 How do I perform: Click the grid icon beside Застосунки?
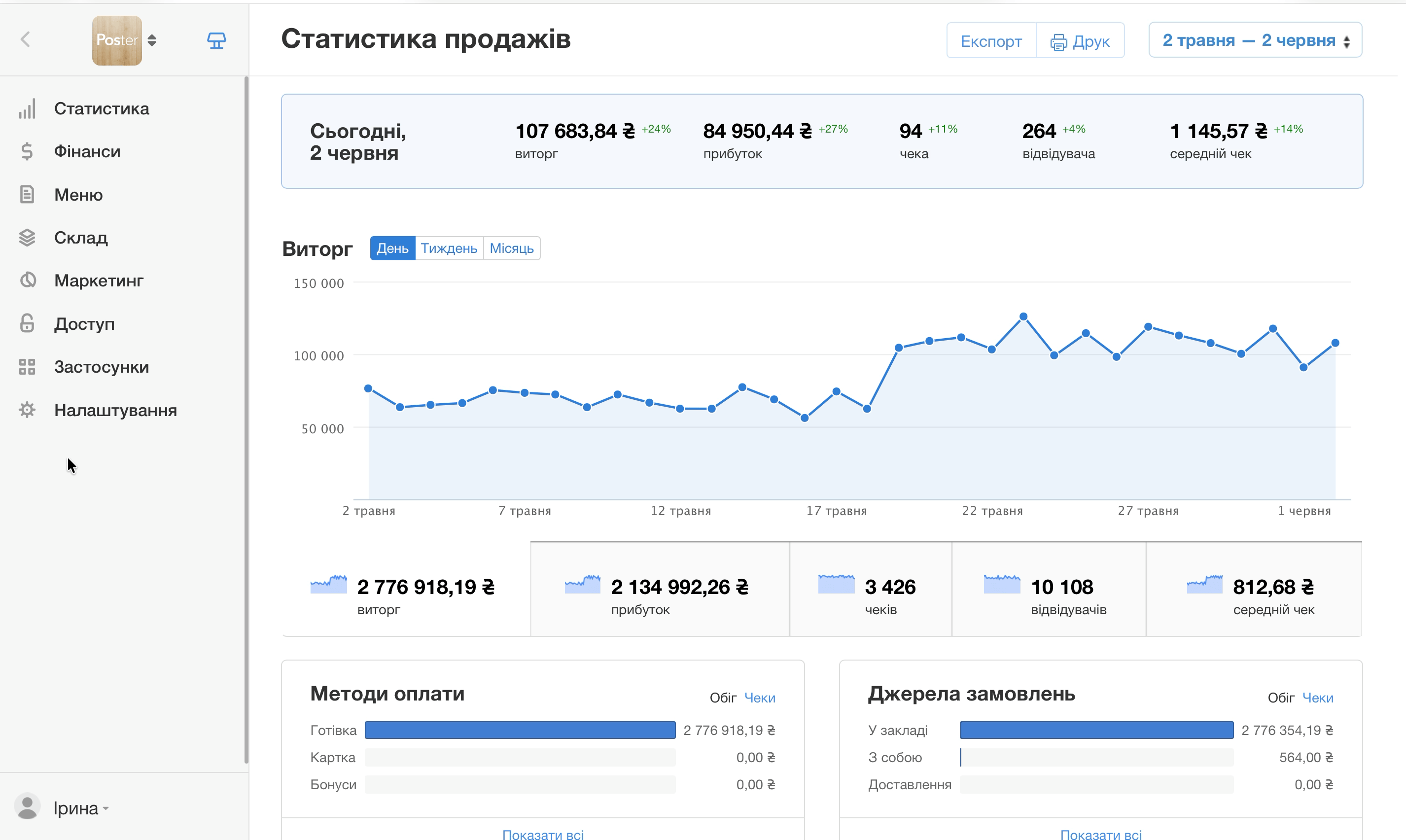pos(27,367)
